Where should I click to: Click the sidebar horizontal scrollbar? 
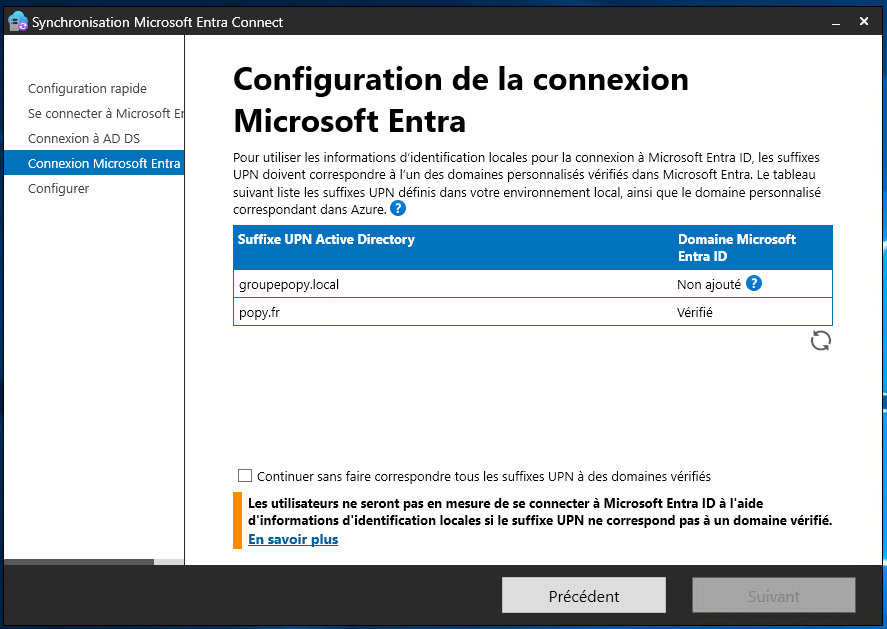click(x=79, y=562)
